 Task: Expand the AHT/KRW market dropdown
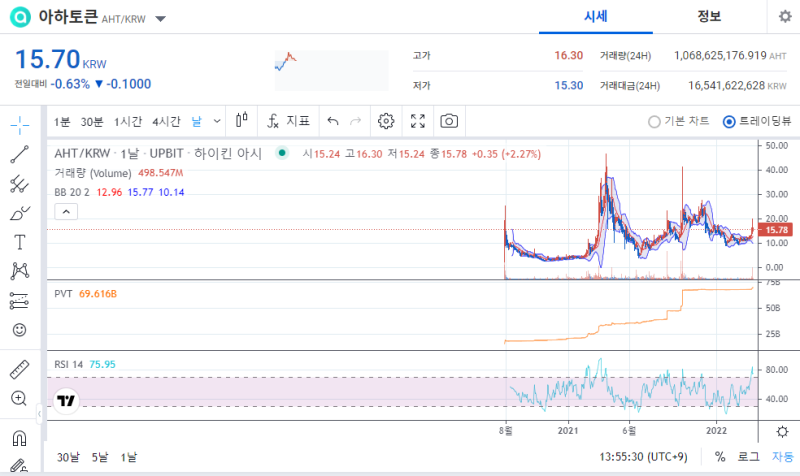(161, 19)
